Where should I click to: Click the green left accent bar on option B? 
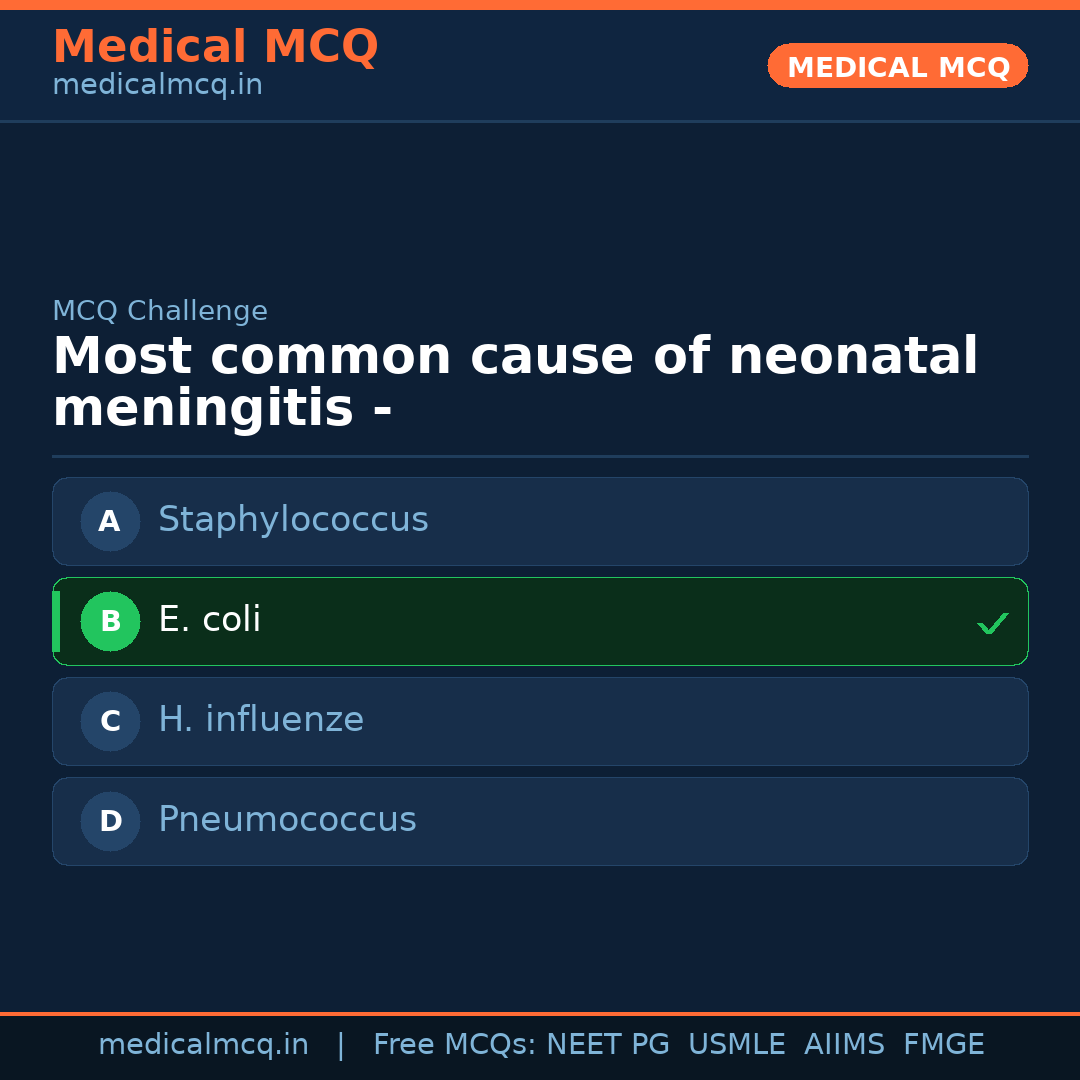[x=56, y=621]
